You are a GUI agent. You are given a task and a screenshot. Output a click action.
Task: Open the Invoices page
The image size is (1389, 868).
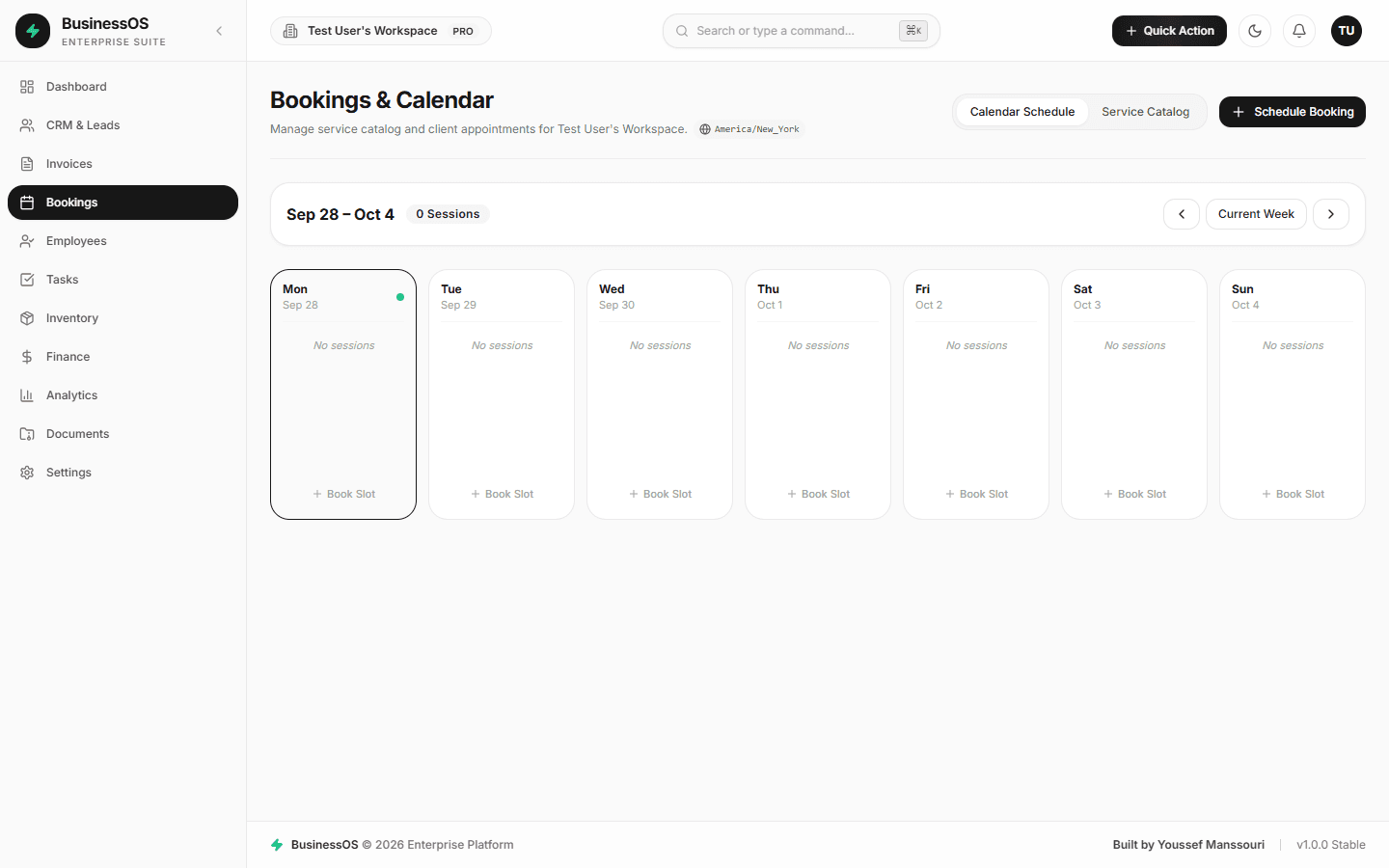pos(123,164)
